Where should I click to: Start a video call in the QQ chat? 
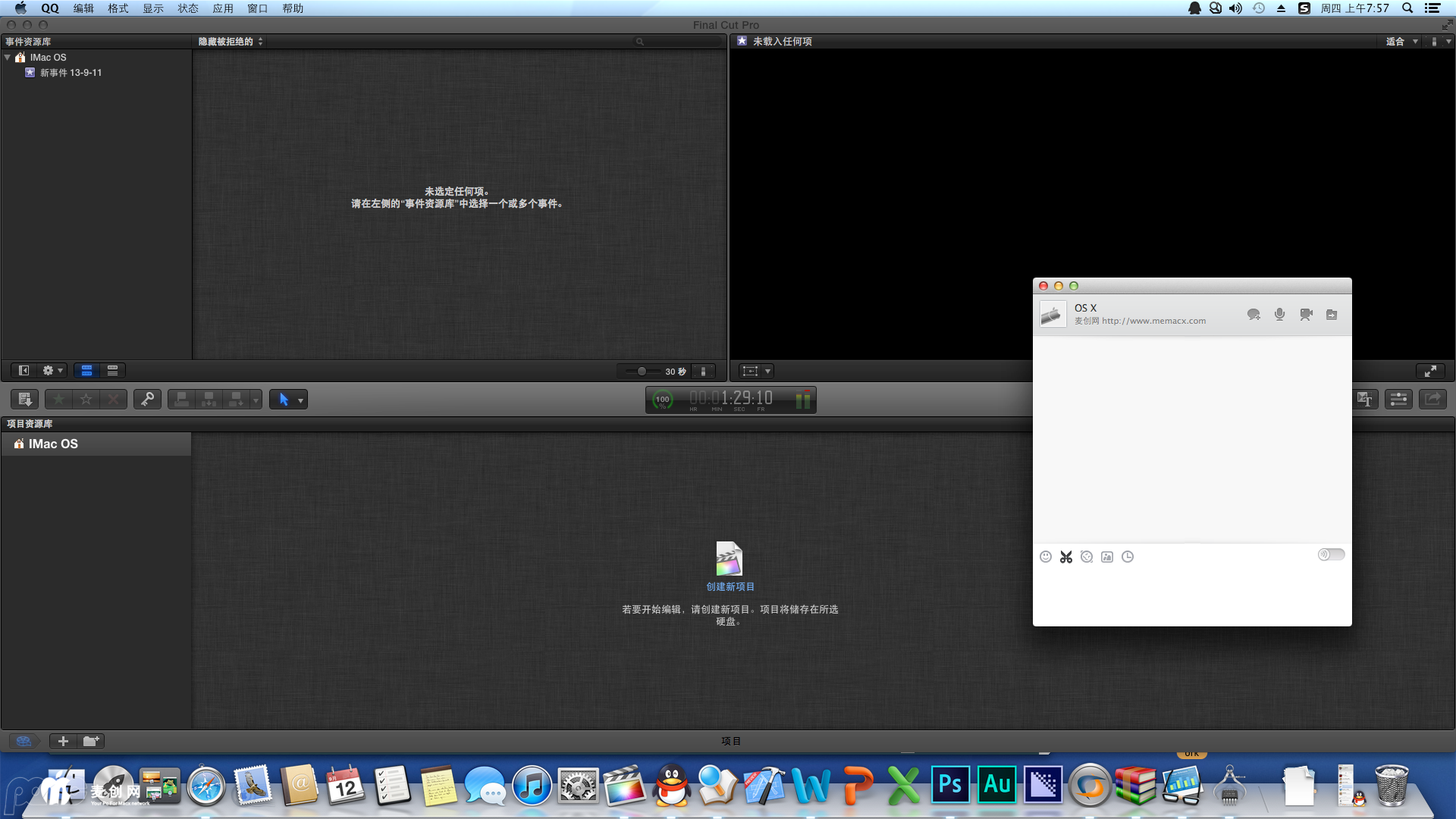(1306, 314)
